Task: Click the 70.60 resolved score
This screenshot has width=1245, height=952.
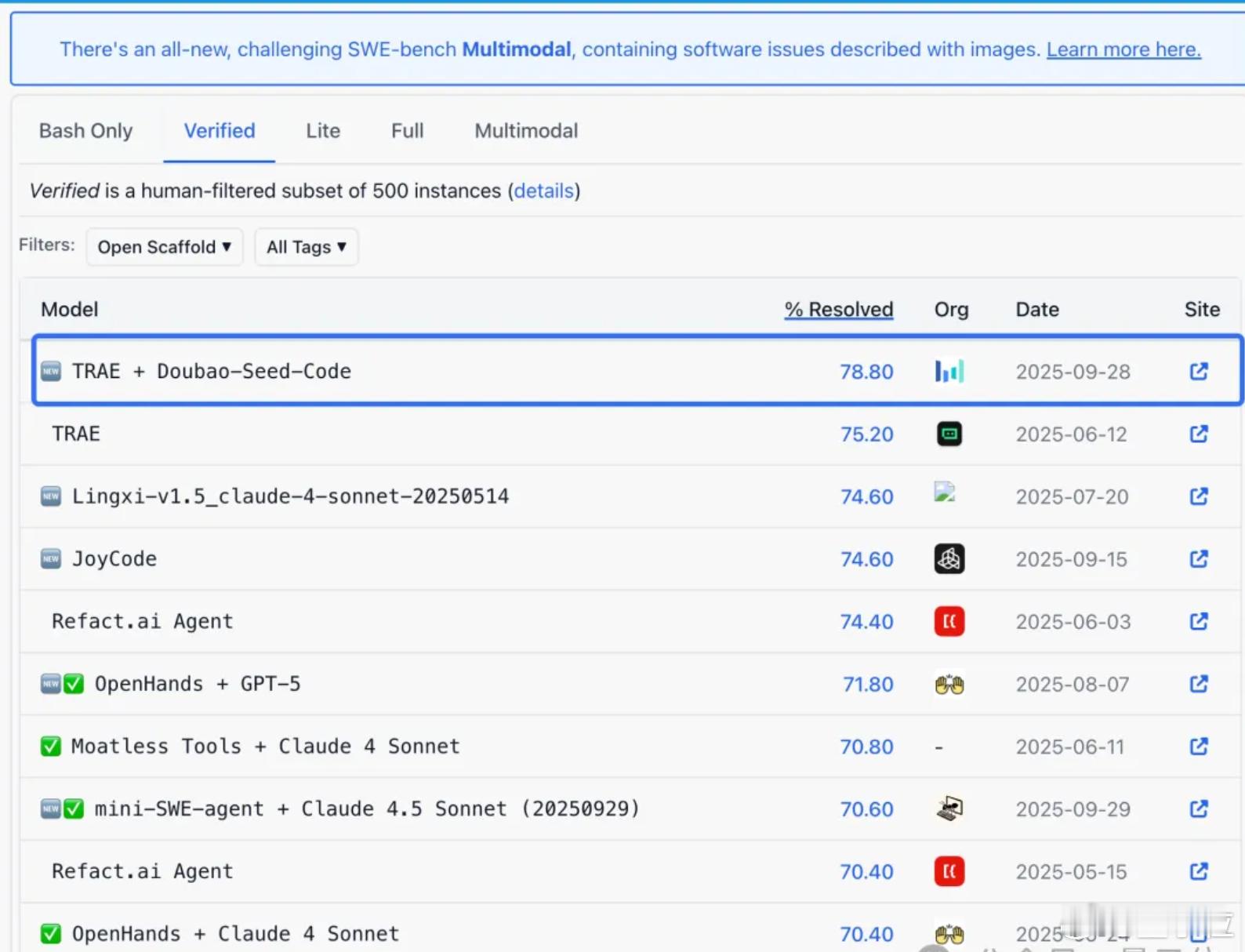Action: [x=866, y=809]
